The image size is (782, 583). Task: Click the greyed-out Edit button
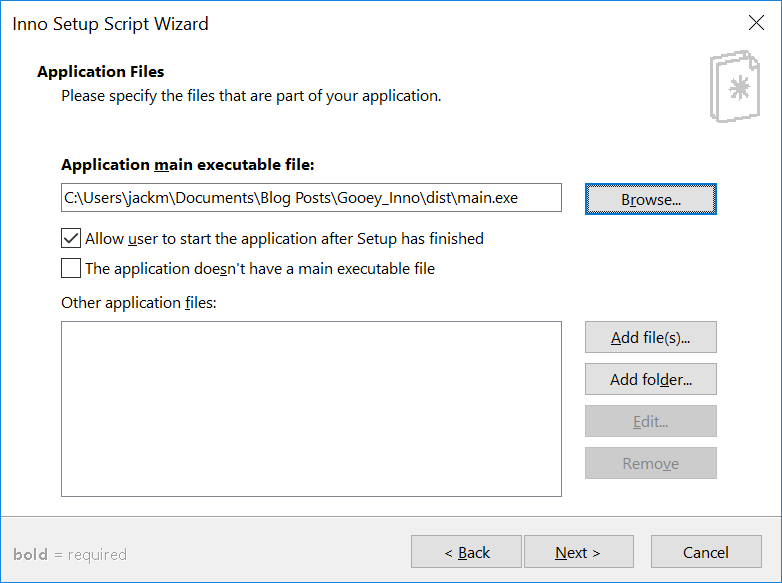point(650,421)
